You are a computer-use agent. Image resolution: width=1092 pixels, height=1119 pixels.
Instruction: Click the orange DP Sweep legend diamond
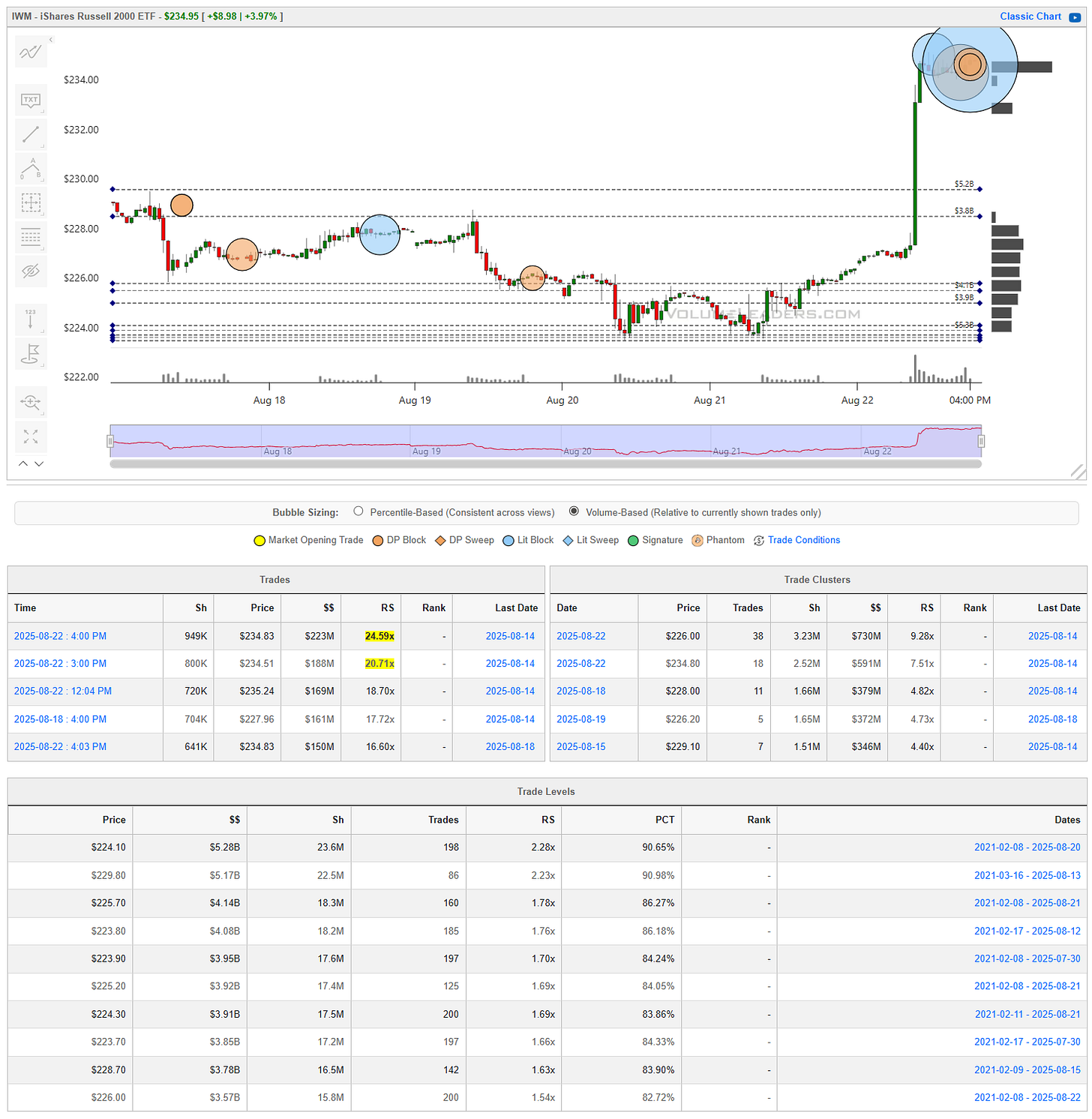point(440,541)
